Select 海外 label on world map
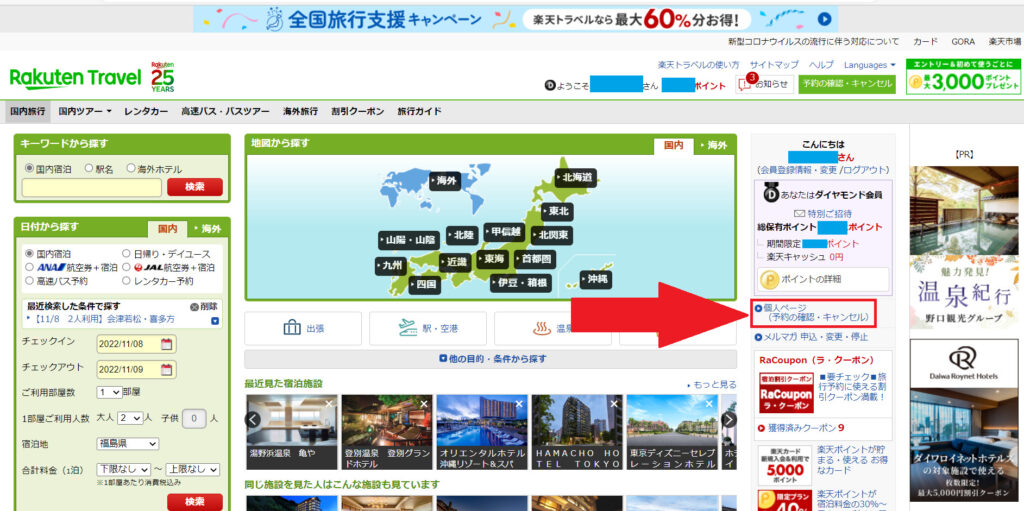 coord(445,181)
